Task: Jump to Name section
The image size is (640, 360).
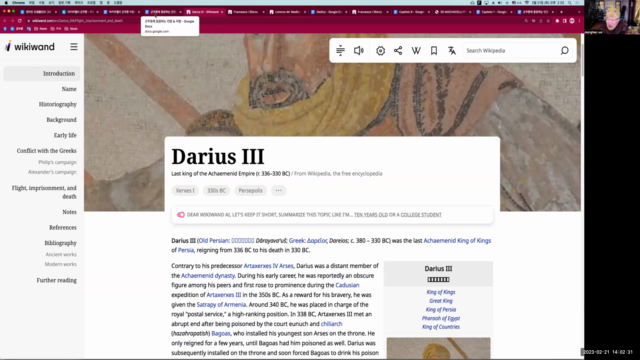Action: [x=69, y=89]
